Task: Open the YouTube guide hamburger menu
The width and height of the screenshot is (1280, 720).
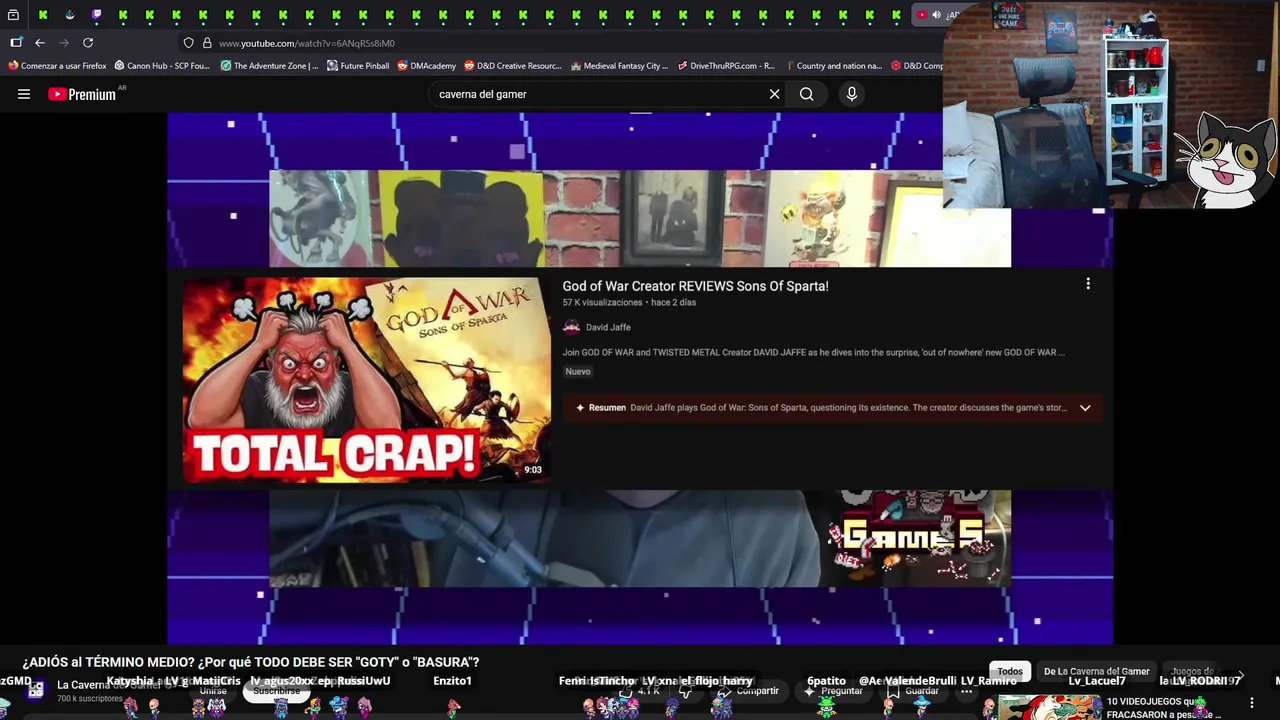Action: click(x=24, y=94)
